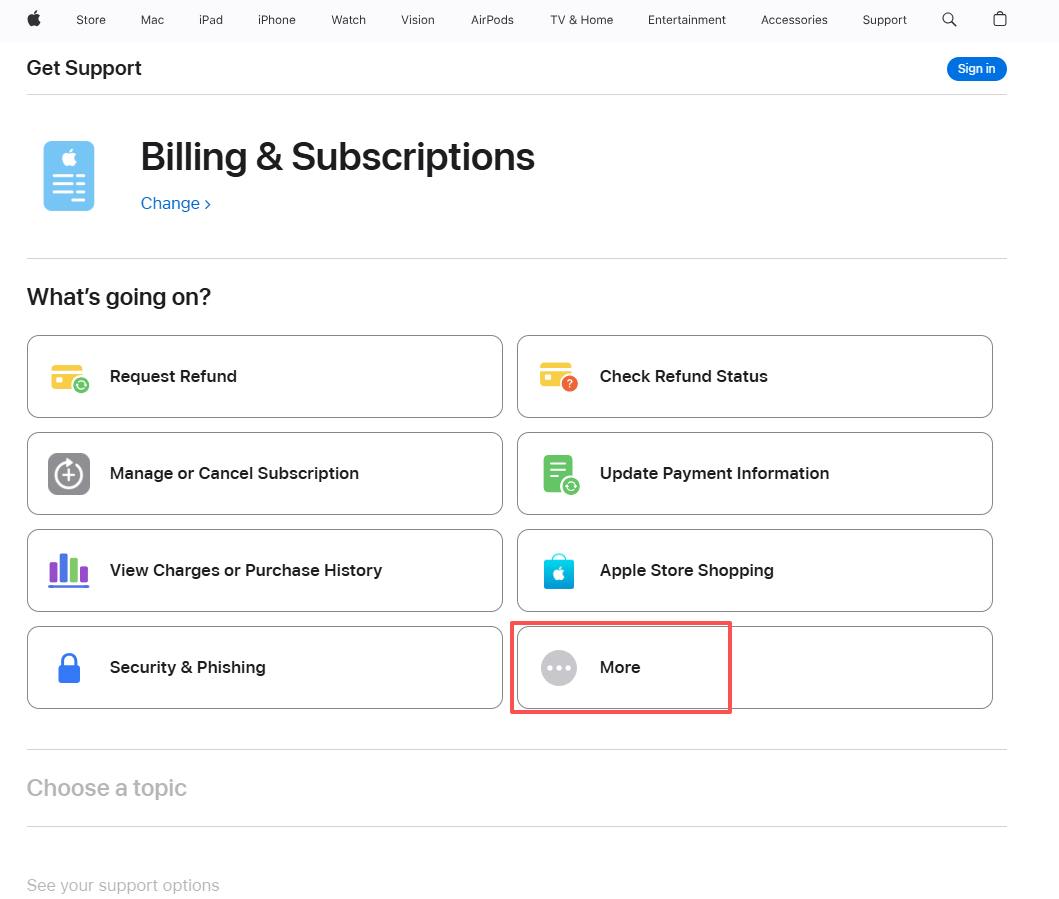Click the Manage or Cancel Subscription icon
Screen dimensions: 1059x899
[69, 474]
